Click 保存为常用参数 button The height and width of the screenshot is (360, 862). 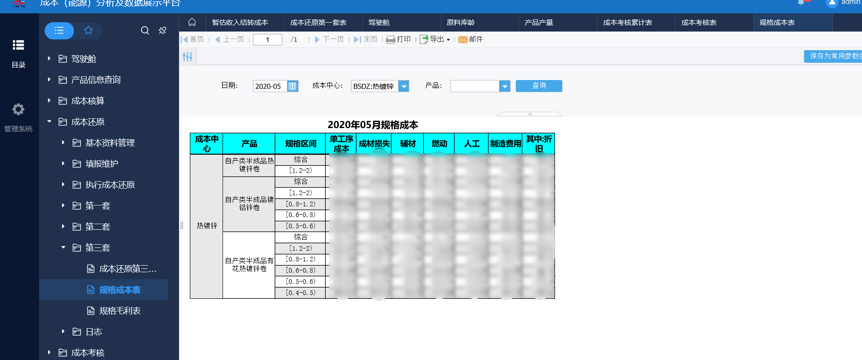tap(833, 57)
